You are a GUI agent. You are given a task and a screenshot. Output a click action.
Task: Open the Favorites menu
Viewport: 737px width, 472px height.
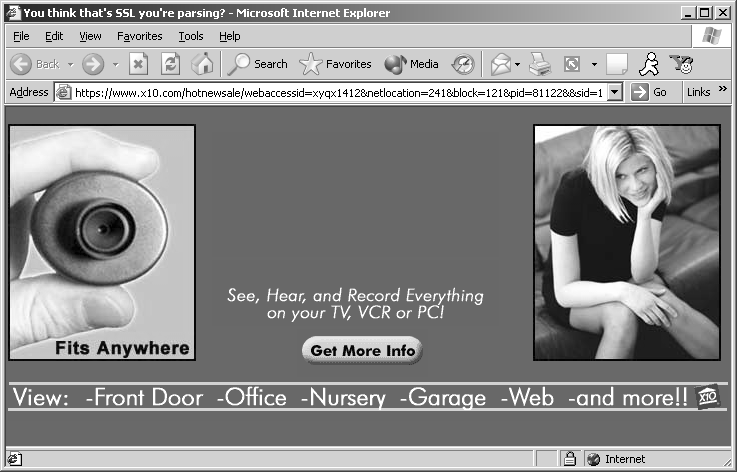coord(140,36)
